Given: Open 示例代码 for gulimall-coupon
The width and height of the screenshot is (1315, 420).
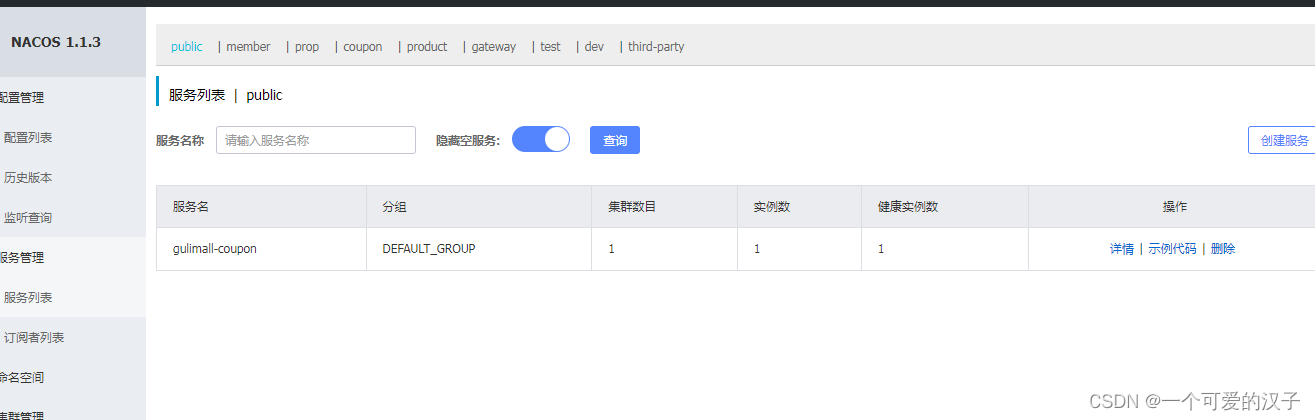Looking at the screenshot, I should point(1172,249).
